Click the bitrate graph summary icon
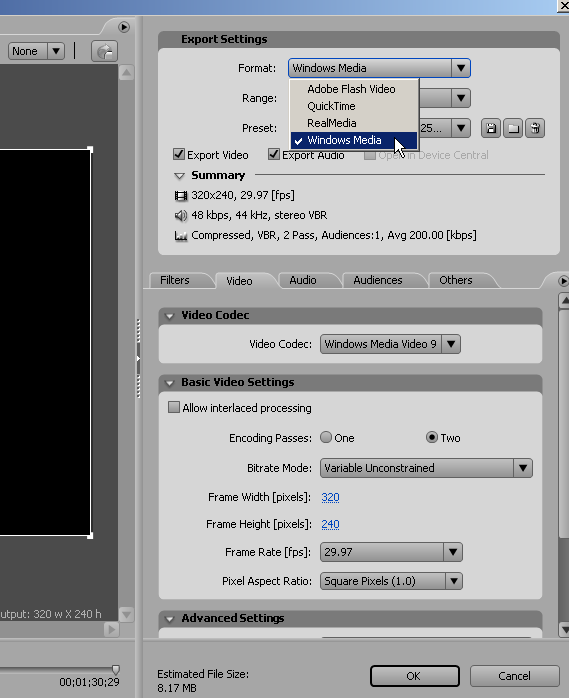569x698 pixels. [x=181, y=235]
